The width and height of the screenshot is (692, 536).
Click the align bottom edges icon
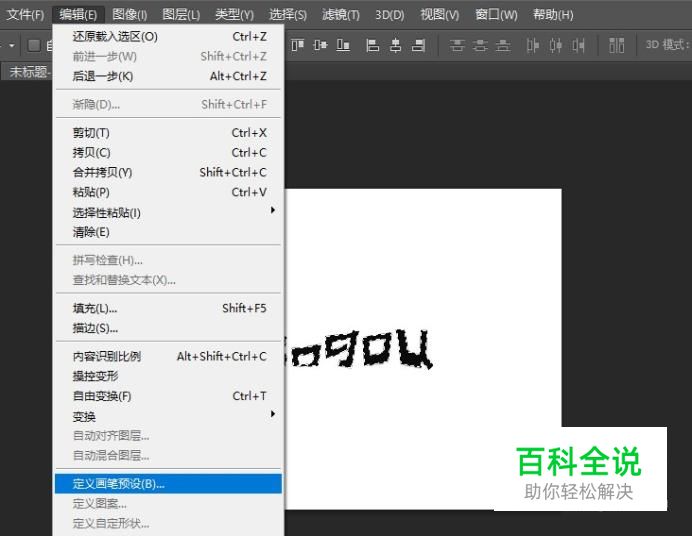[x=343, y=45]
